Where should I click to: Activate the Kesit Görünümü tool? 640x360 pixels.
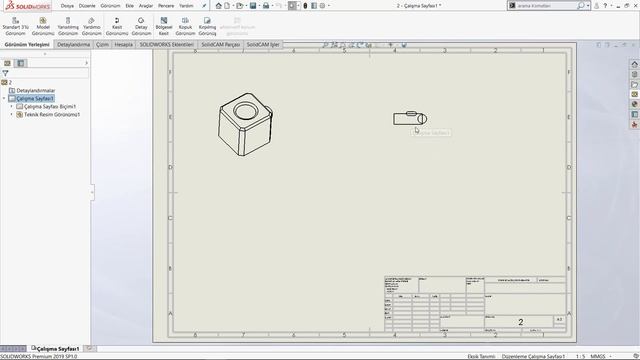(117, 27)
